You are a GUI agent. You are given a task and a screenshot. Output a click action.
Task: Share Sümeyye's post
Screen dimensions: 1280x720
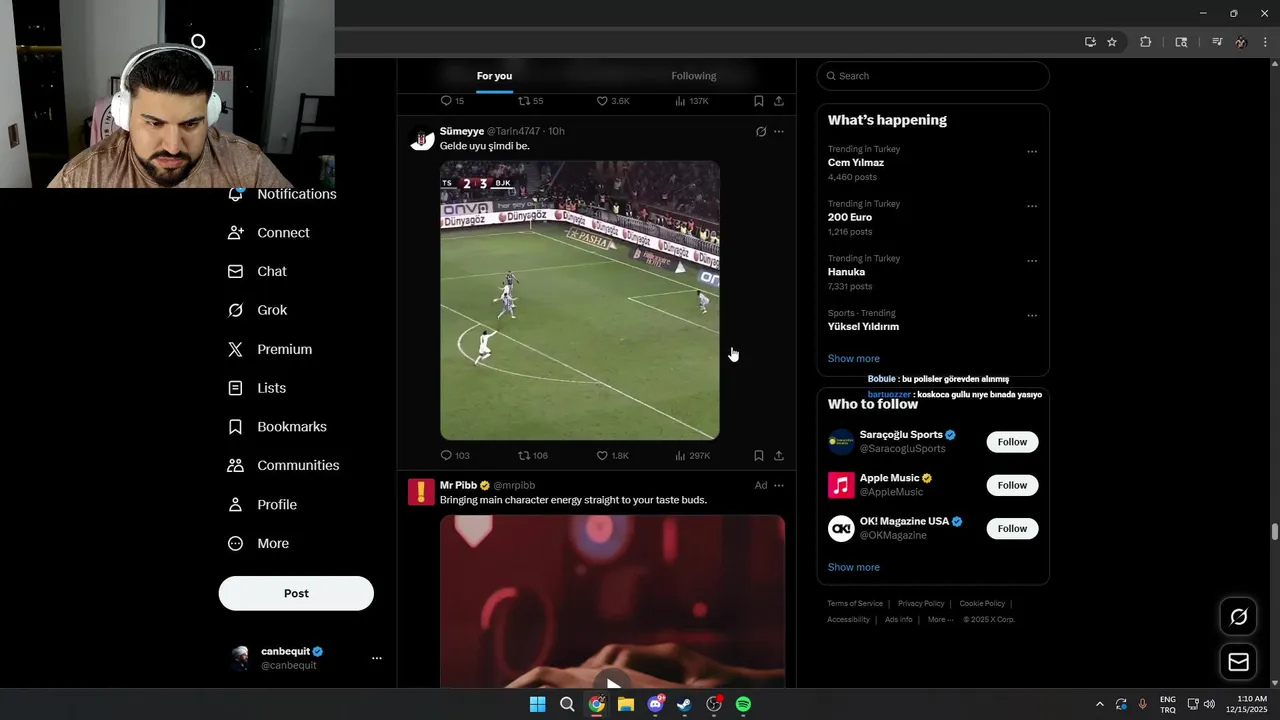pyautogui.click(x=779, y=456)
